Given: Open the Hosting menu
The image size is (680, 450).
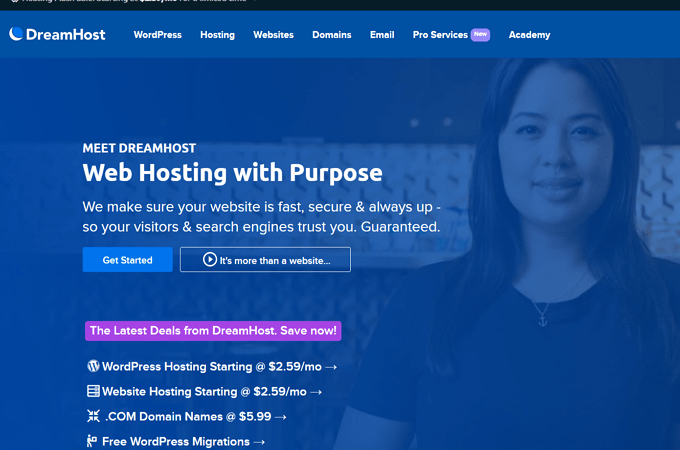Looking at the screenshot, I should pyautogui.click(x=217, y=35).
